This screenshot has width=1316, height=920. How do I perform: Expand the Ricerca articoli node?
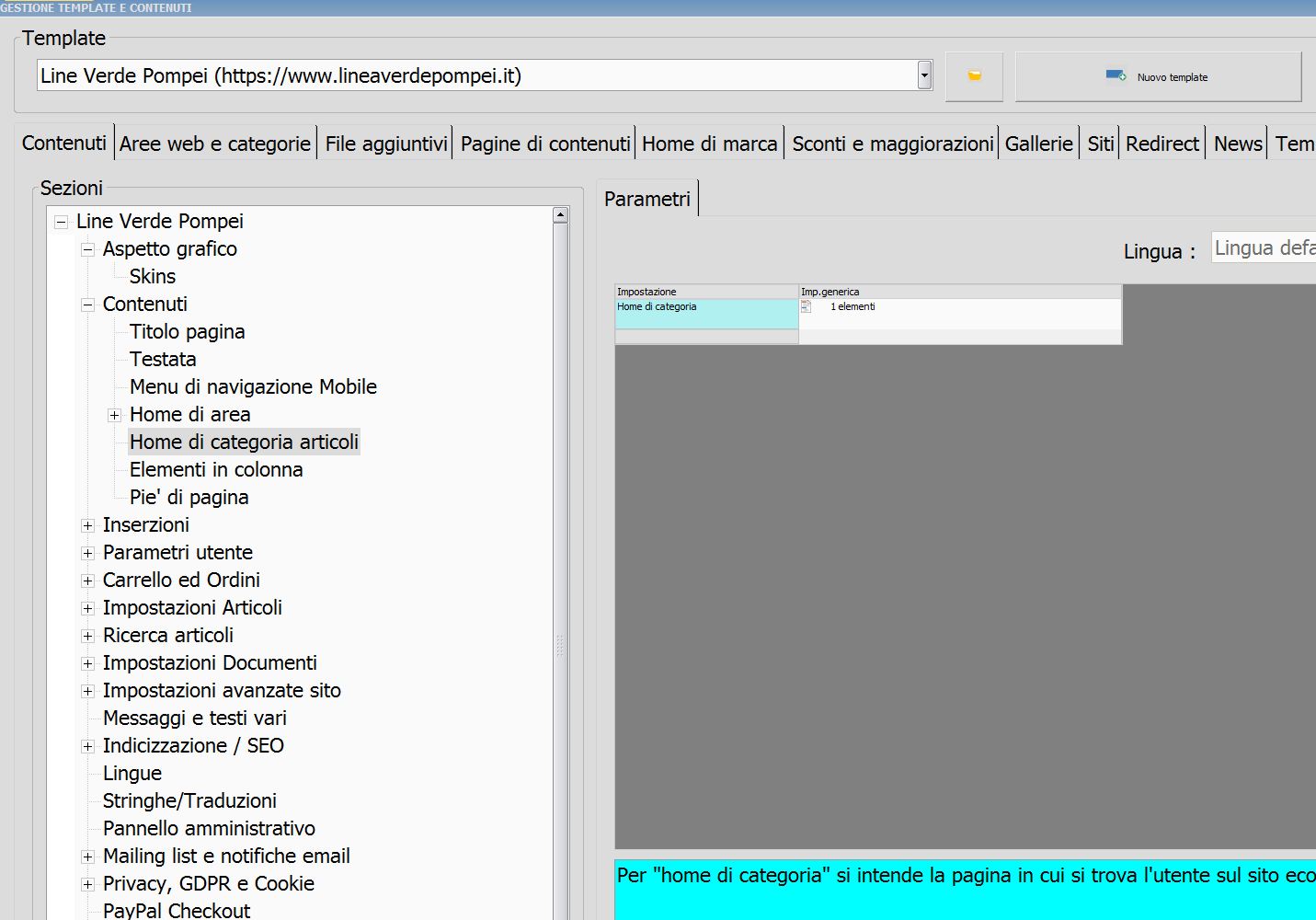(x=88, y=636)
